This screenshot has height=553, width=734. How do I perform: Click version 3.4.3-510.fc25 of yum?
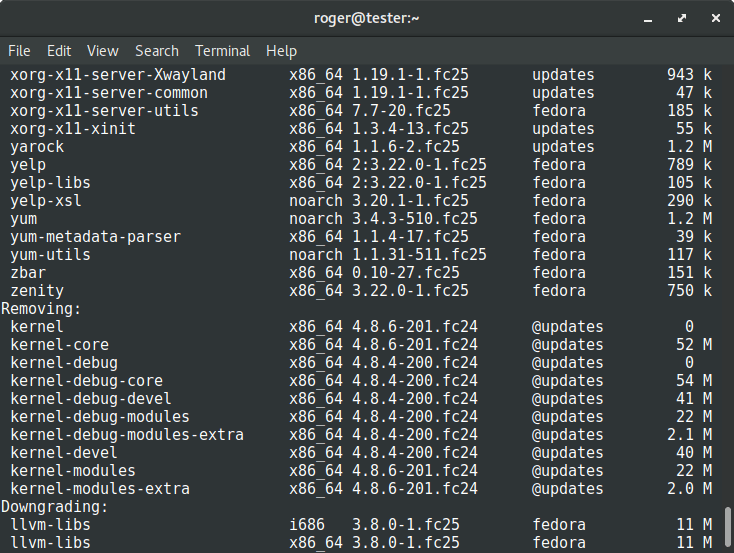(x=415, y=219)
